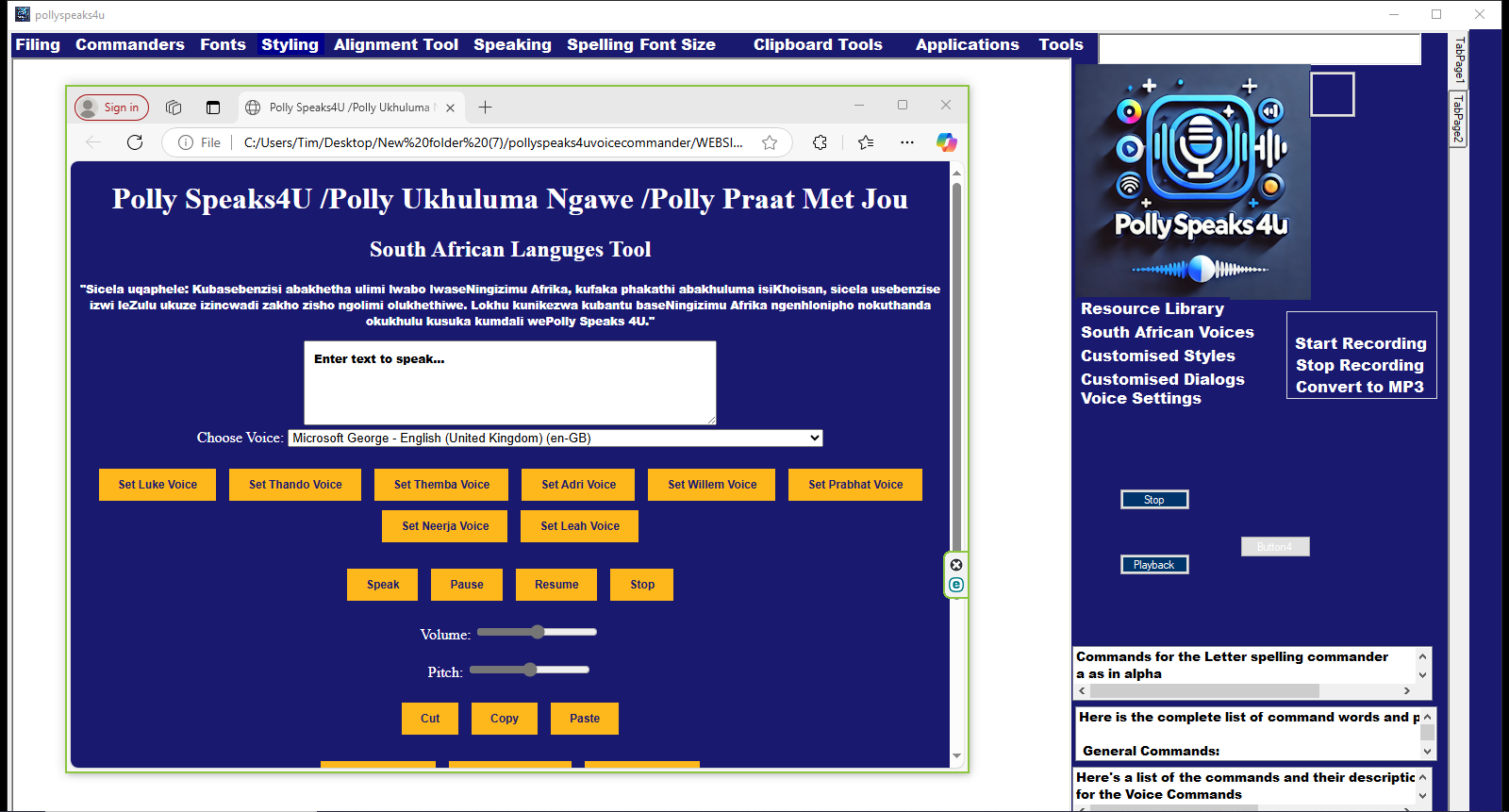Screen dimensions: 1509x812
Task: Click the browser refresh icon
Action: (x=135, y=142)
